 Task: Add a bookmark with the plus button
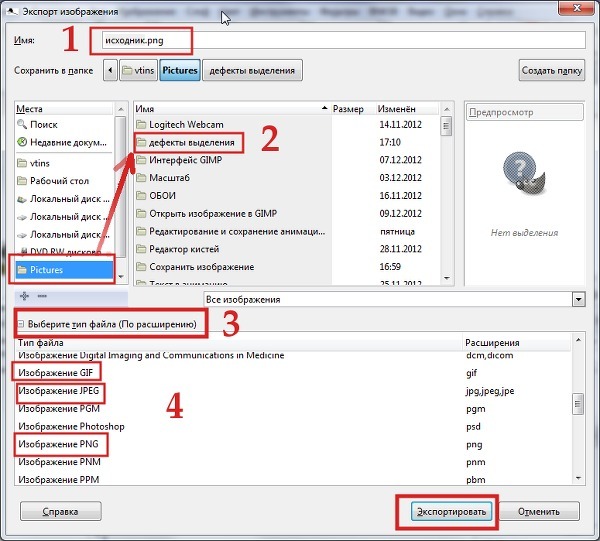pos(24,296)
